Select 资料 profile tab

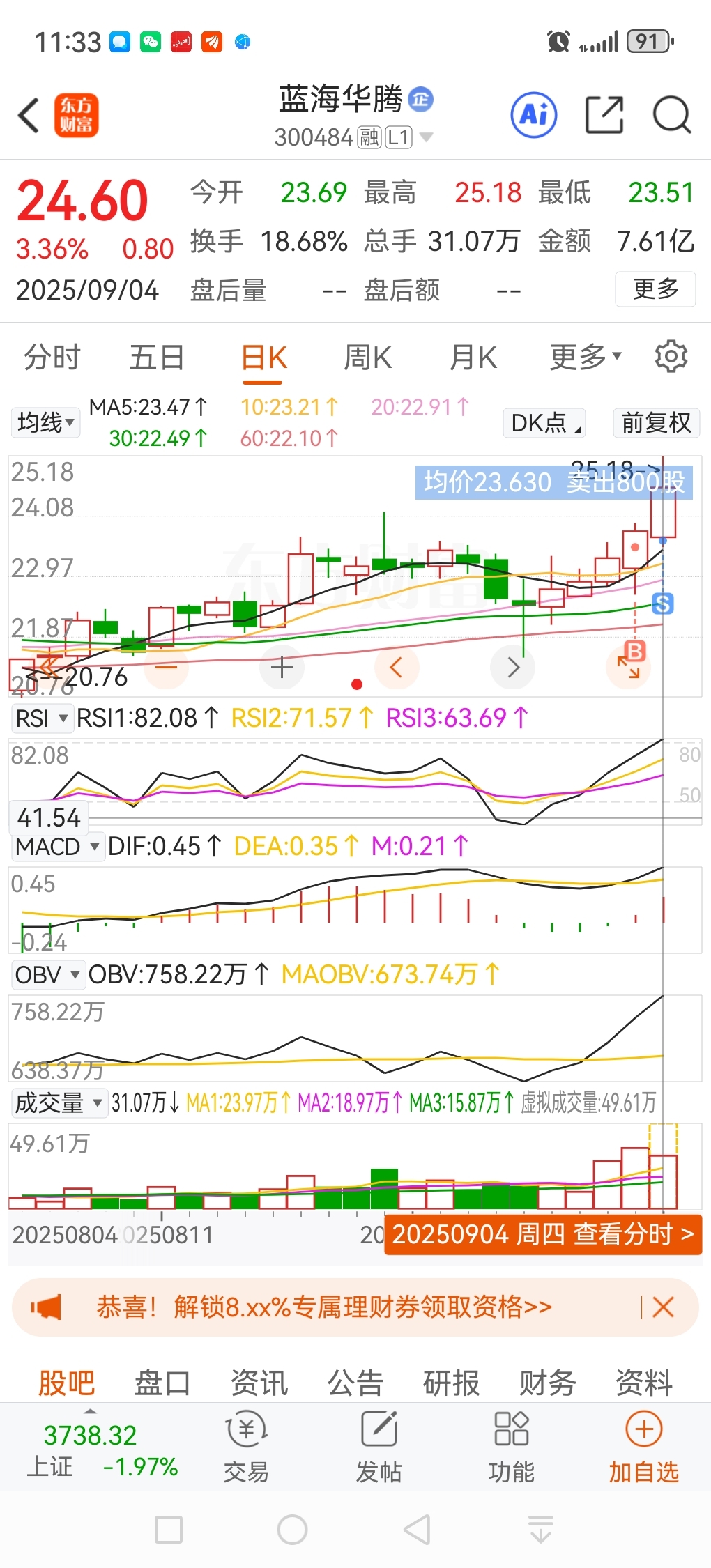pos(644,1383)
